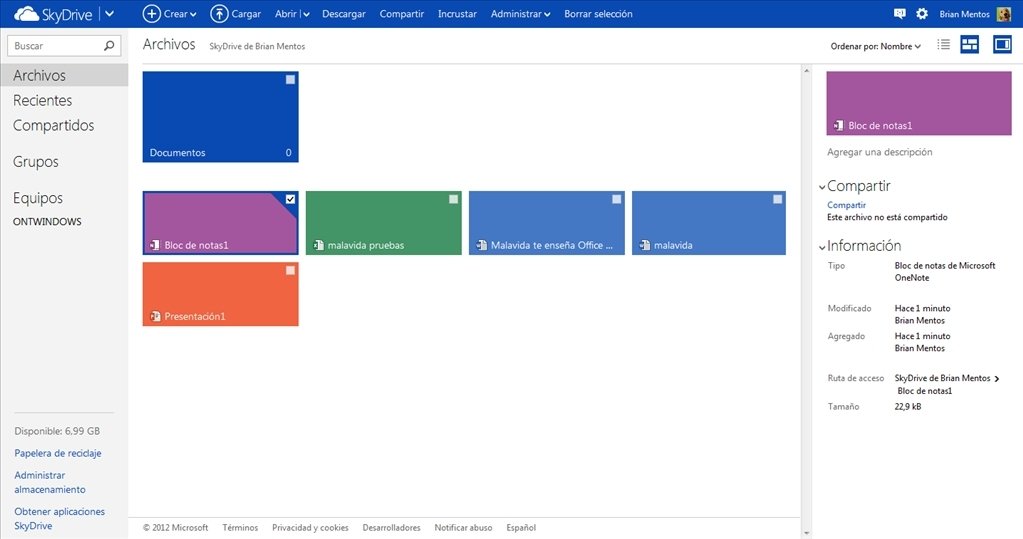The width and height of the screenshot is (1023, 539).
Task: Collapse the Compartir section chevron
Action: click(x=822, y=187)
